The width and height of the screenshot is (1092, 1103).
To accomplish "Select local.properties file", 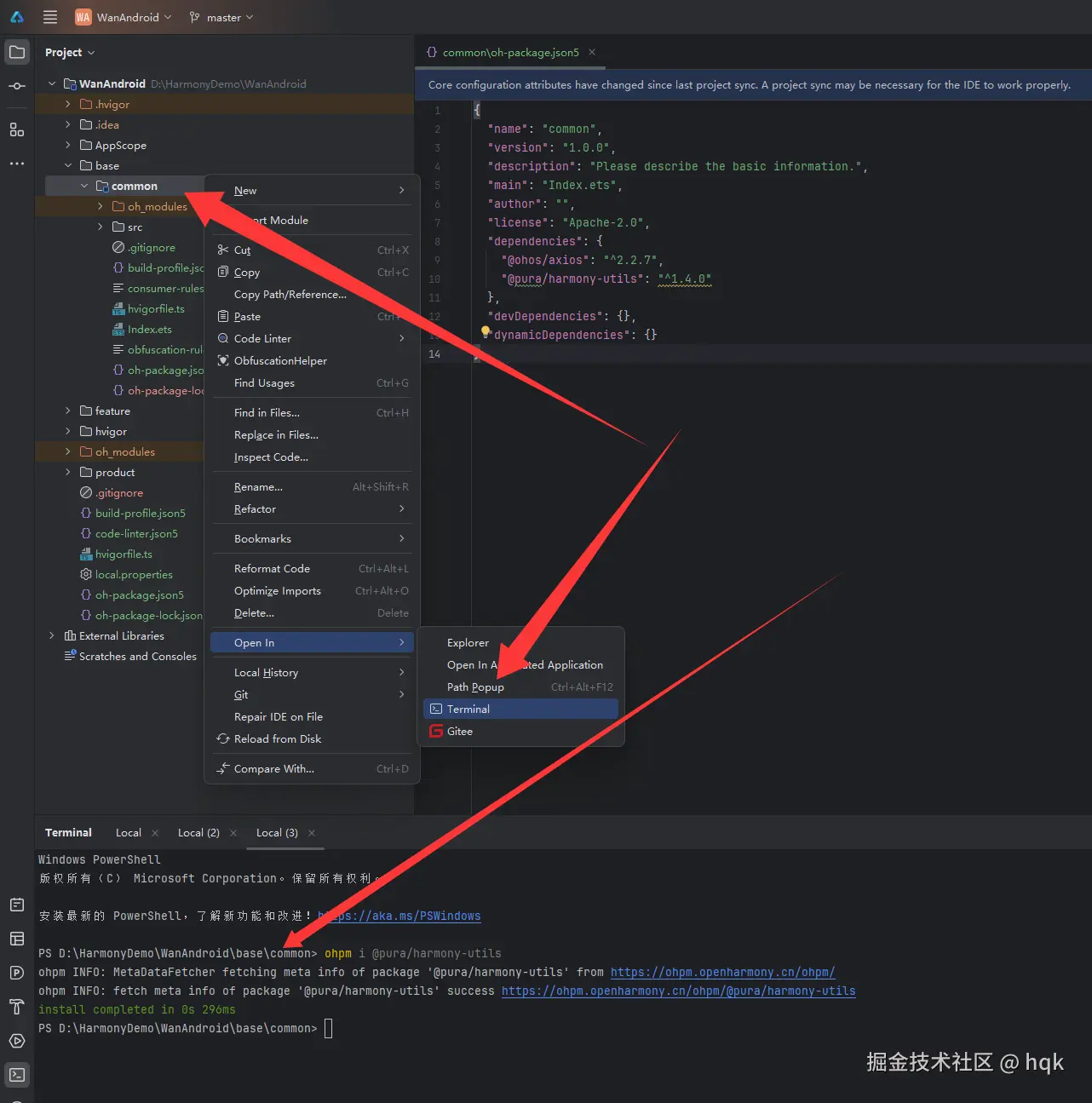I will [x=134, y=574].
